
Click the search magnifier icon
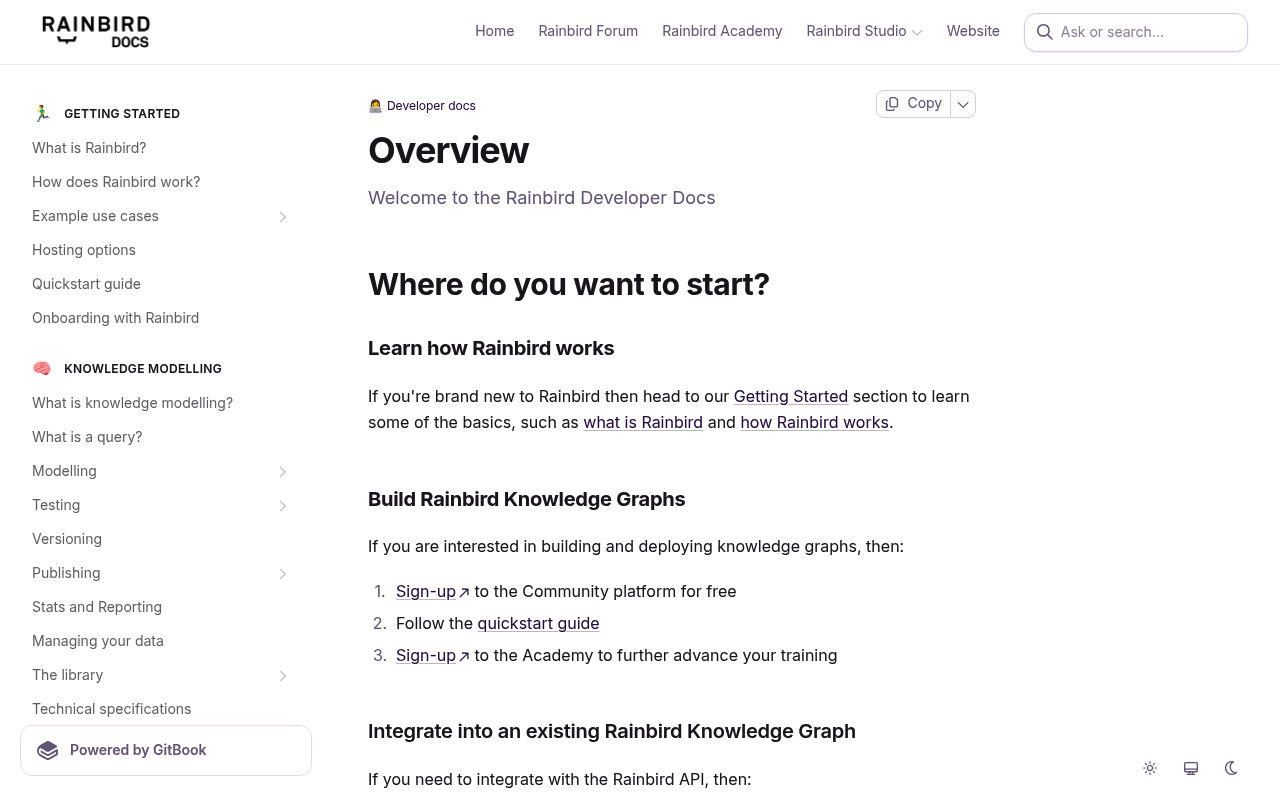click(x=1045, y=32)
